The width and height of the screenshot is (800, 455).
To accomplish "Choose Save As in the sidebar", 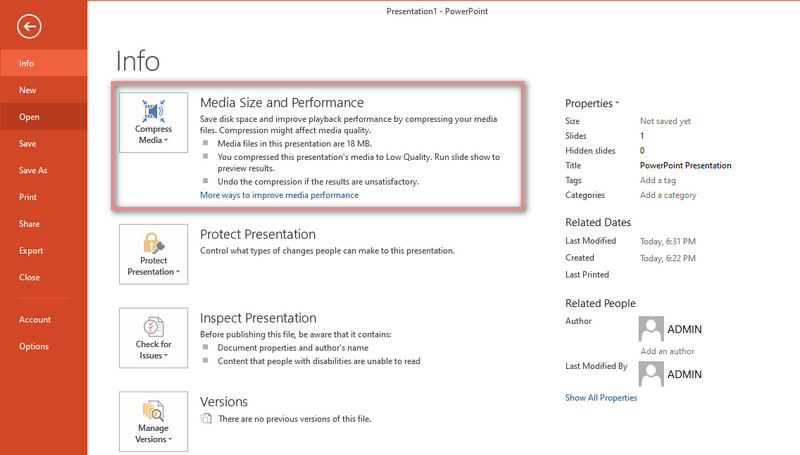I will tap(33, 171).
